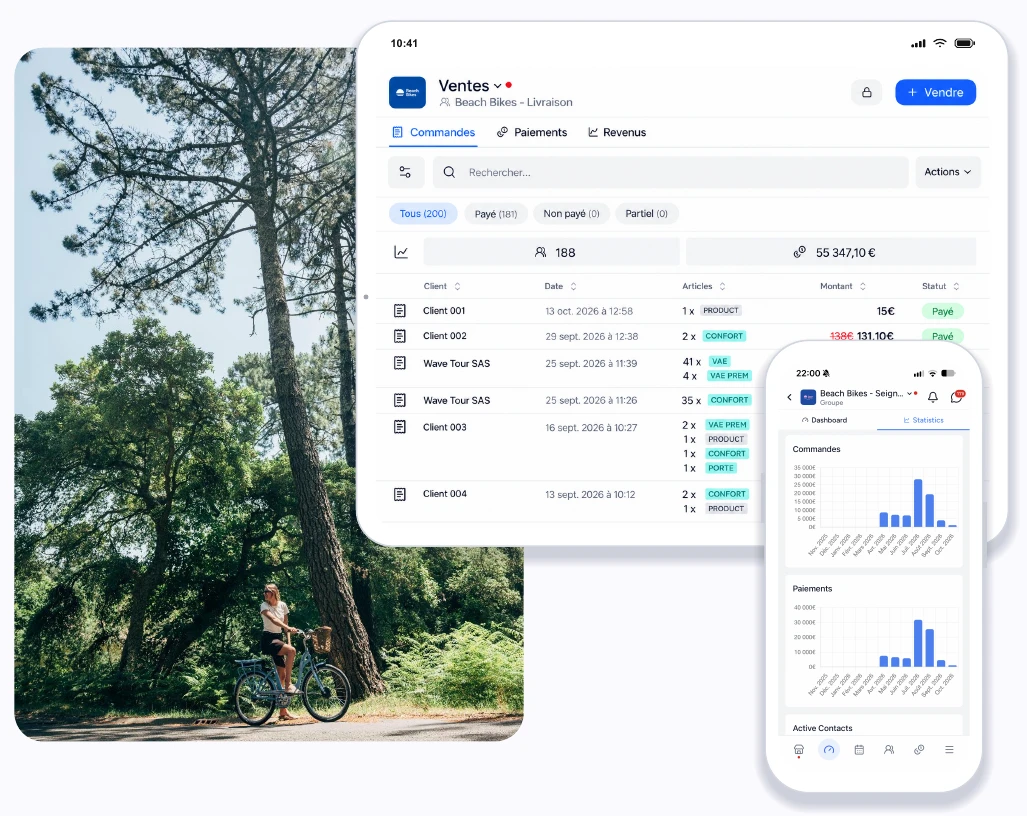Click the tallest bar in Paiements chart

pyautogui.click(x=918, y=643)
